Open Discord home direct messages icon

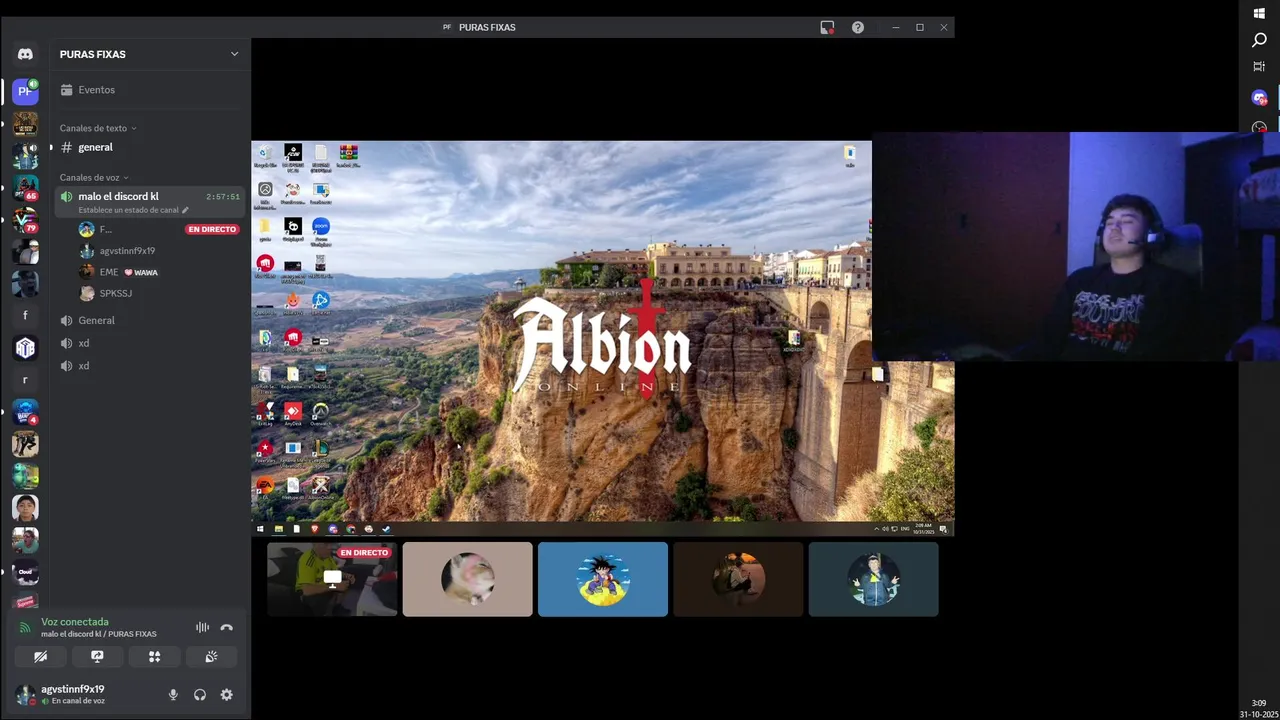click(x=25, y=54)
